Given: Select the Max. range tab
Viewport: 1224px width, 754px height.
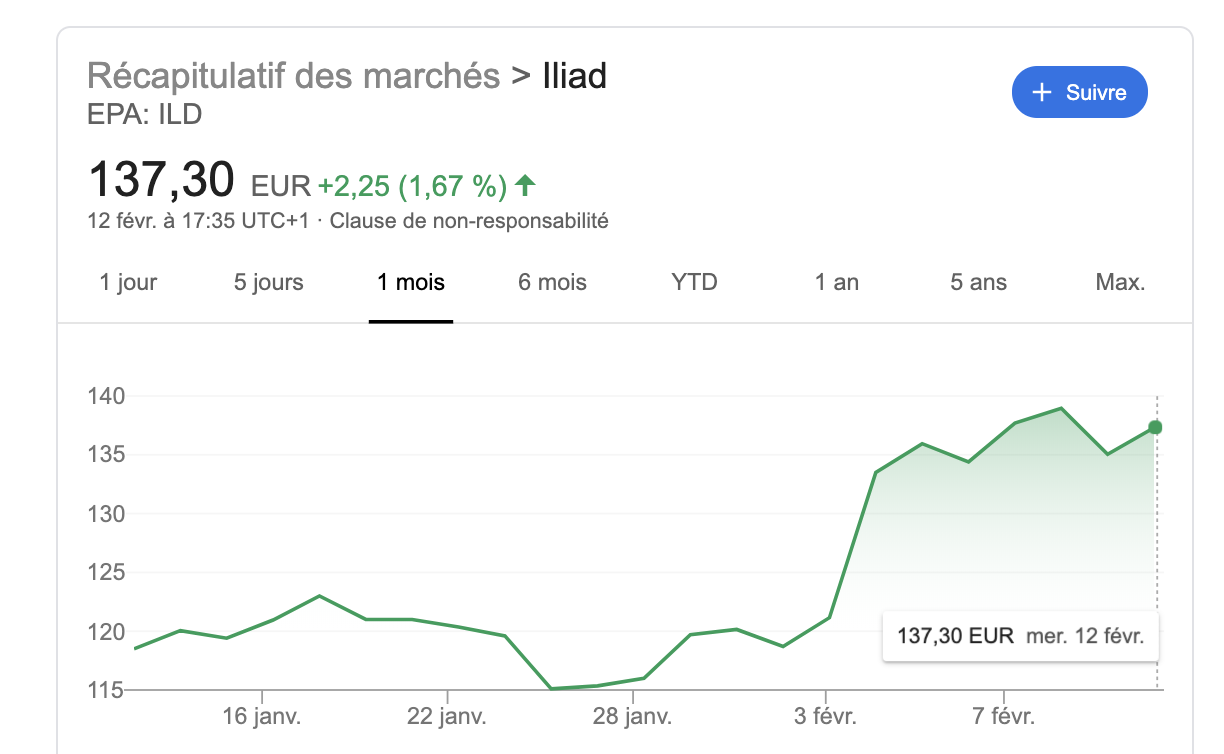Looking at the screenshot, I should click(x=1120, y=282).
